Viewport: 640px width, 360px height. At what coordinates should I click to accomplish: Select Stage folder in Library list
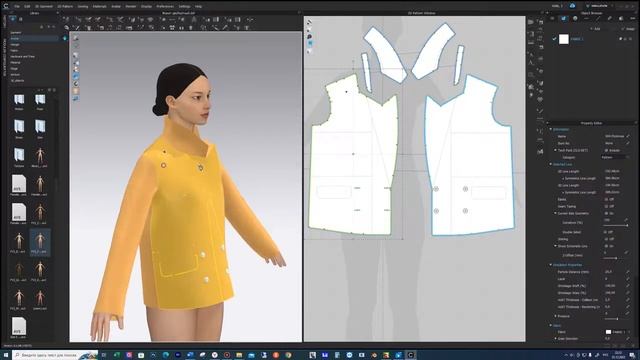(14, 69)
